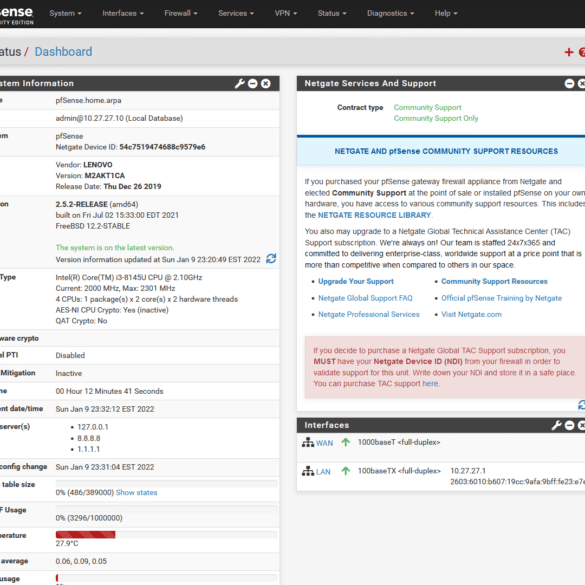
Task: Click the last config change date value
Action: (x=105, y=467)
